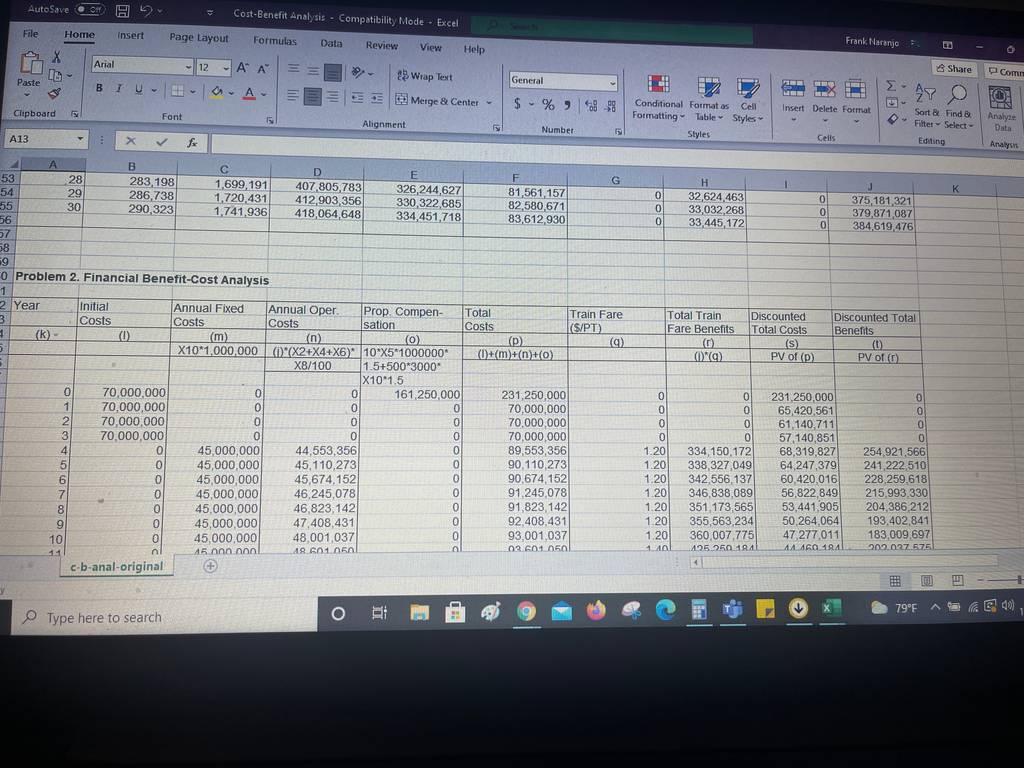Open the View ribbon tab
Image resolution: width=1024 pixels, height=768 pixels.
click(430, 47)
